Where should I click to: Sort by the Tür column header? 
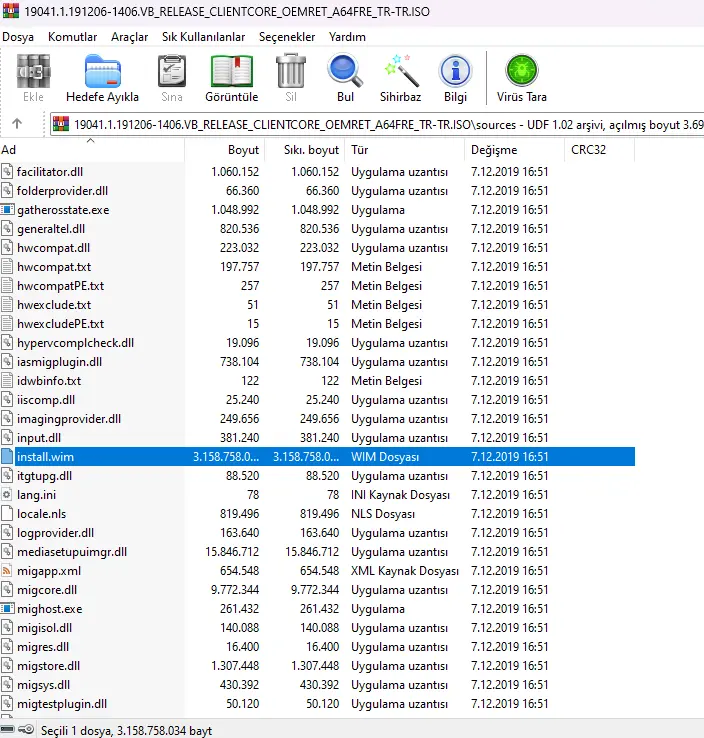pyautogui.click(x=404, y=150)
